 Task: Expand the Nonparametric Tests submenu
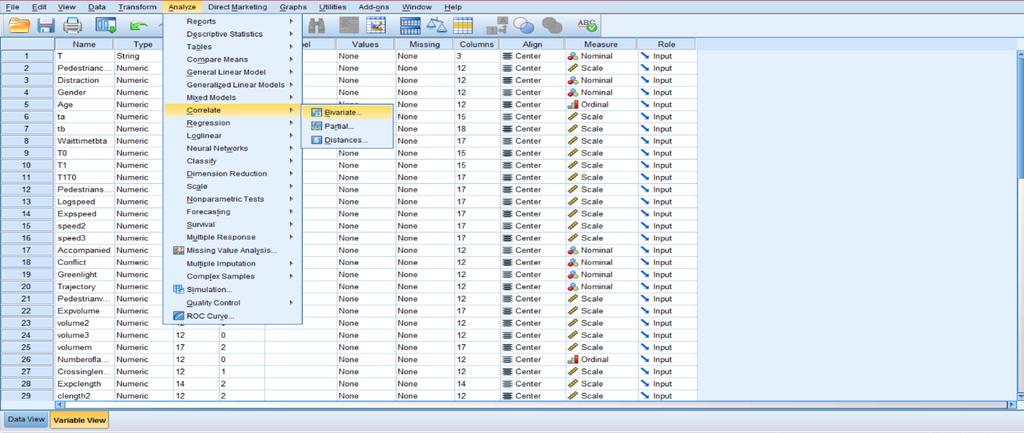coord(232,199)
